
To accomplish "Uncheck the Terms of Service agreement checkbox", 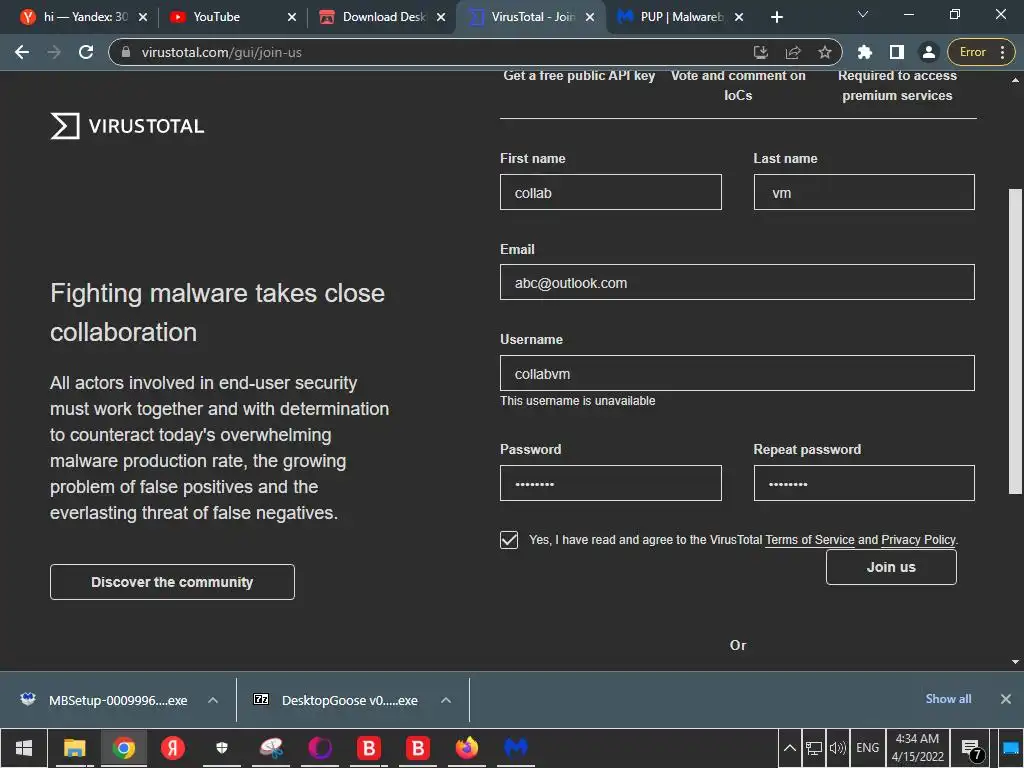I will [x=509, y=540].
